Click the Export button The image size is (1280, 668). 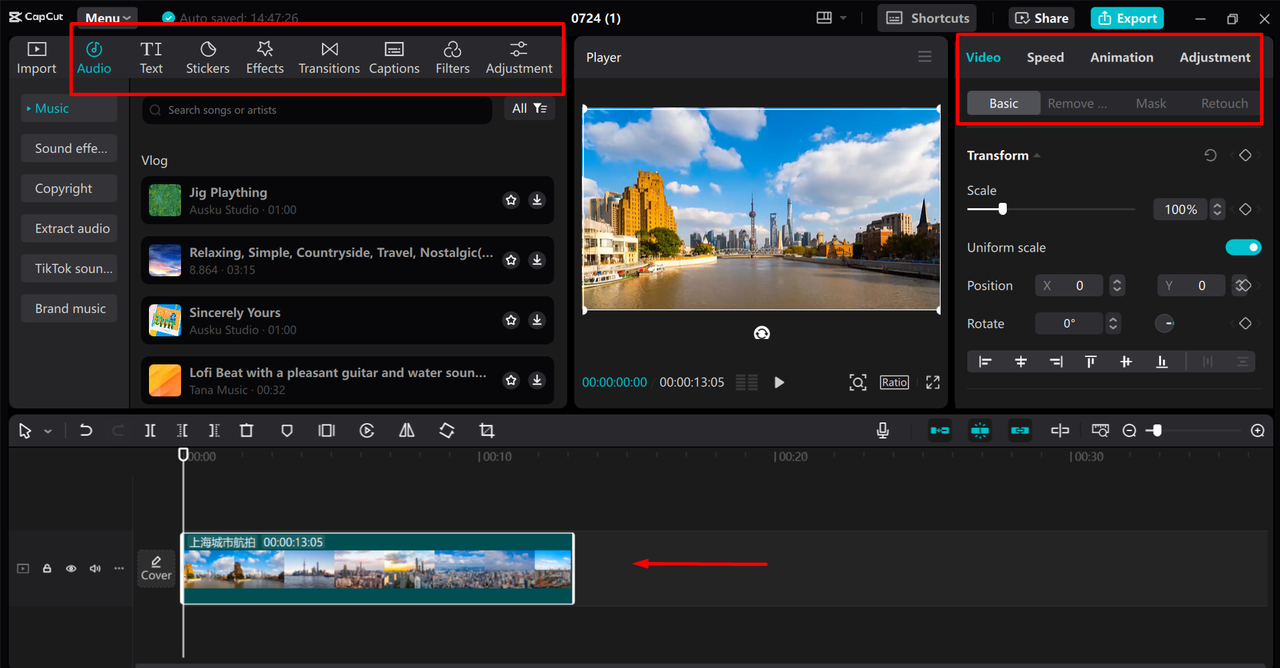click(1127, 18)
